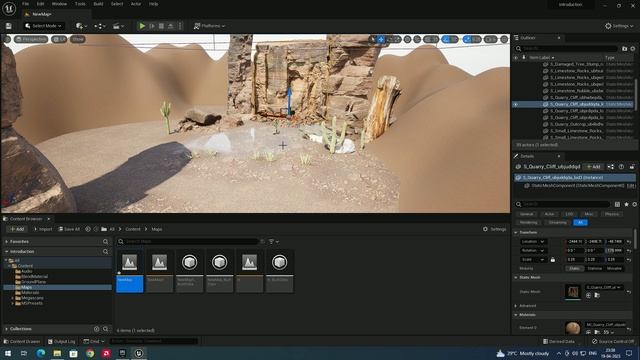Collapse the Static Mesh section in Details
This screenshot has height=360, width=640.
click(x=516, y=278)
